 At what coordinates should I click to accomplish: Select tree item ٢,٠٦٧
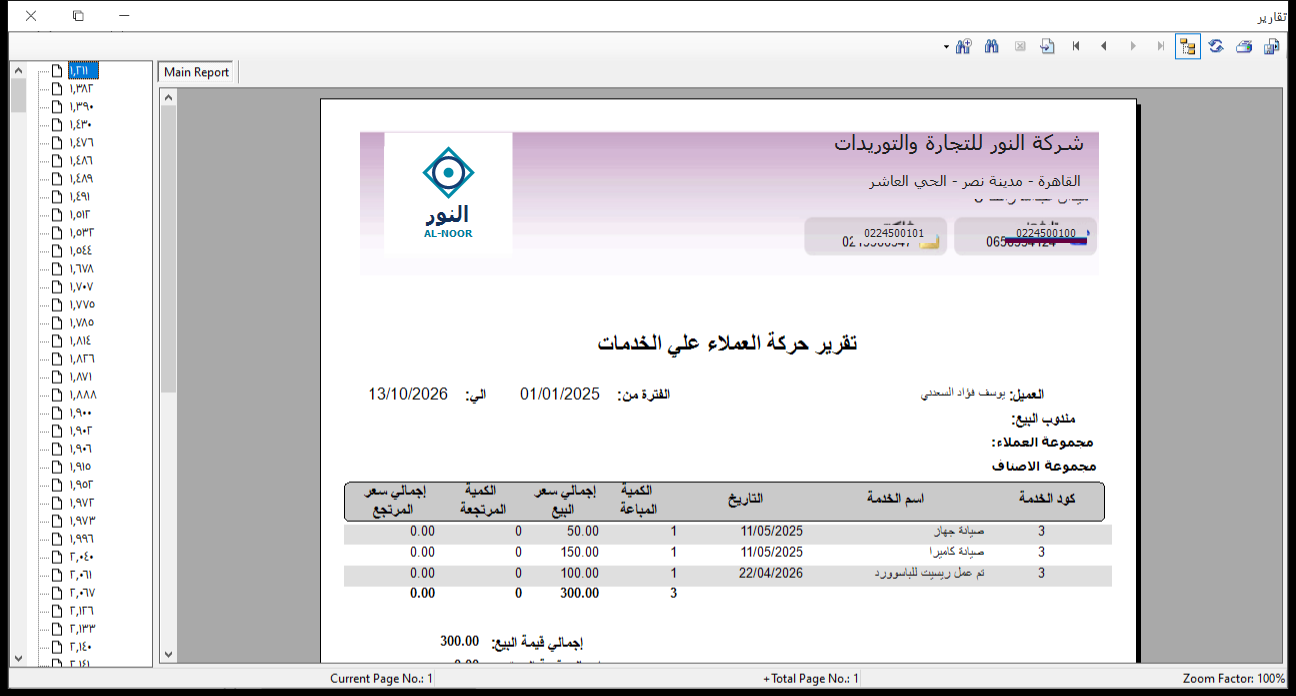82,592
